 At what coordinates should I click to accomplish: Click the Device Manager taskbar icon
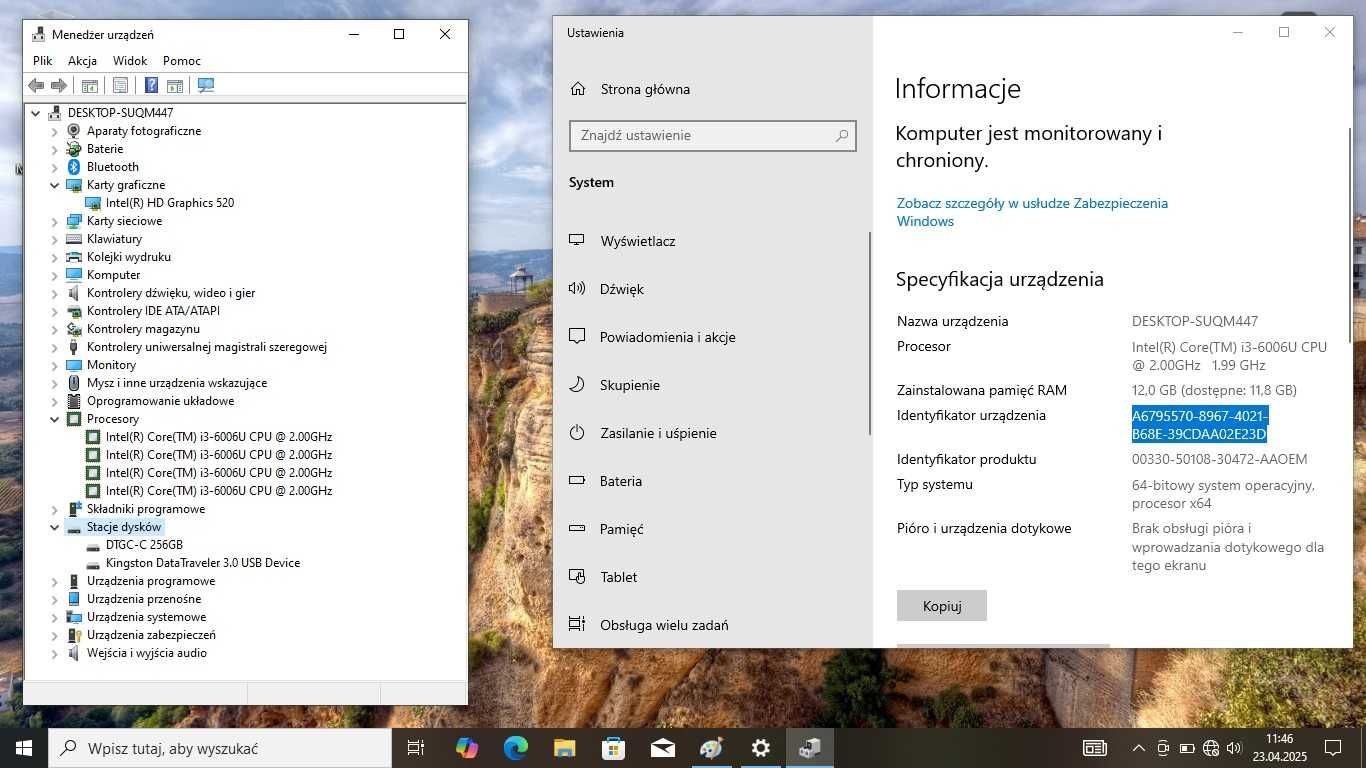[809, 748]
